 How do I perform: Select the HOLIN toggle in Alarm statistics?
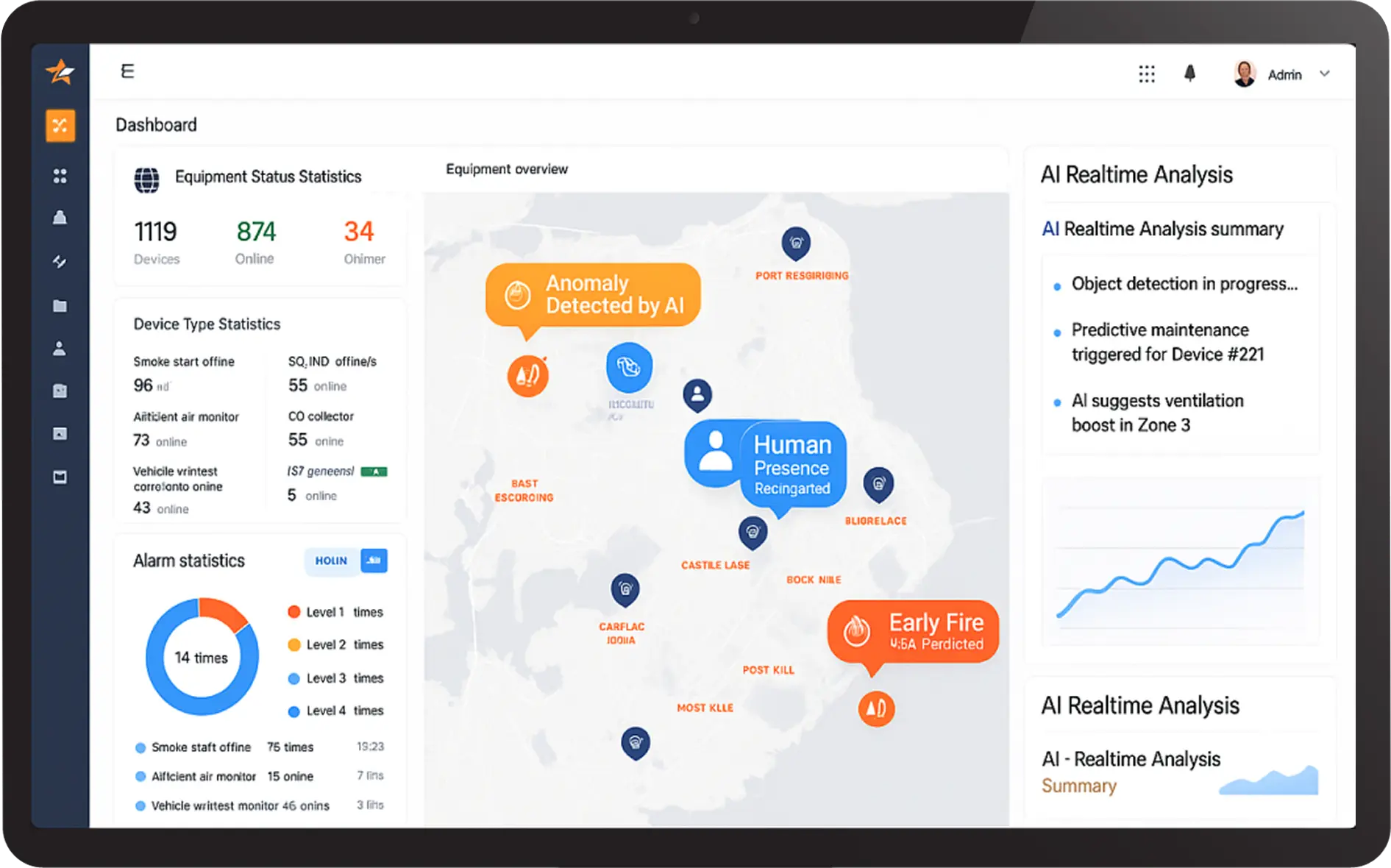click(331, 561)
